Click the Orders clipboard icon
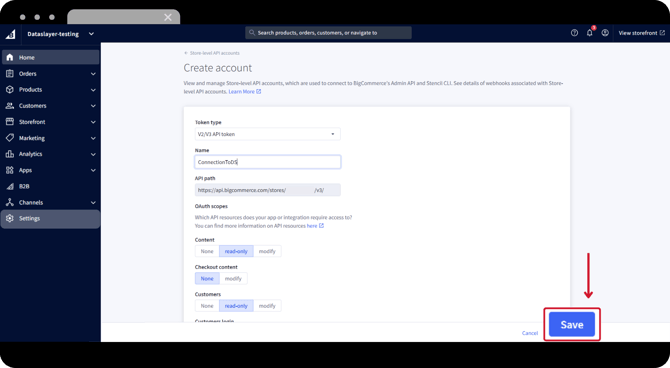This screenshot has width=670, height=368. pyautogui.click(x=10, y=74)
